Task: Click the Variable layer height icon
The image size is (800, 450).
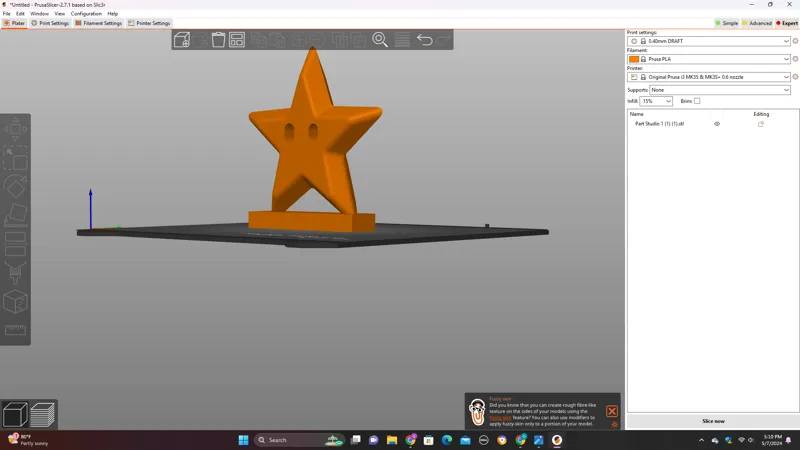Action: point(402,40)
